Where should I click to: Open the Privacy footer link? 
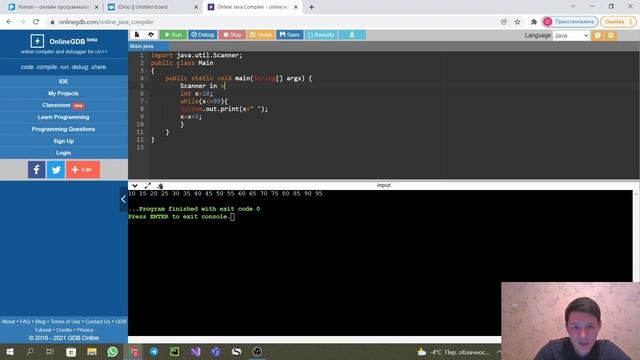pyautogui.click(x=85, y=330)
